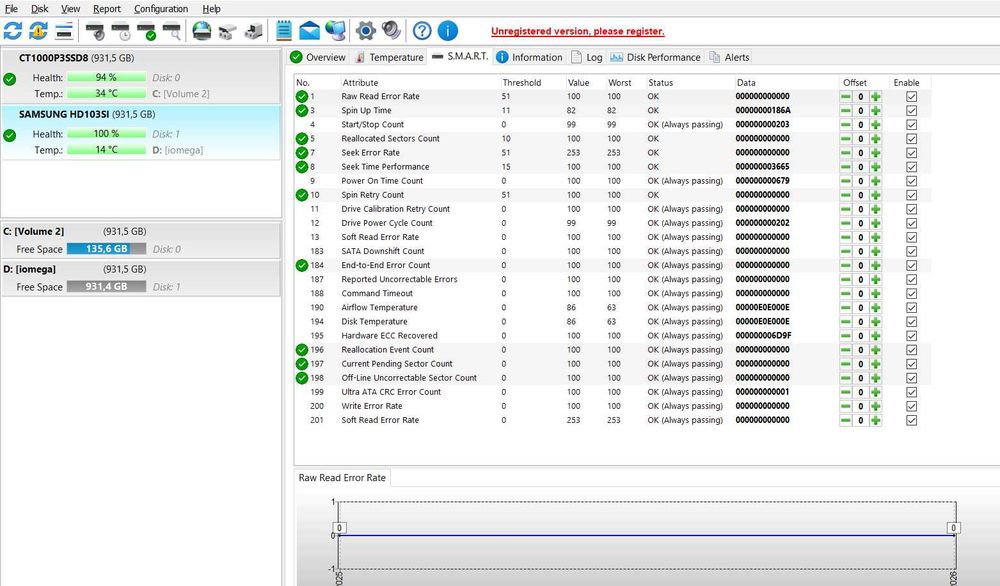This screenshot has width=1000, height=586.
Task: Click the disk with clock toolbar icon
Action: [x=121, y=31]
